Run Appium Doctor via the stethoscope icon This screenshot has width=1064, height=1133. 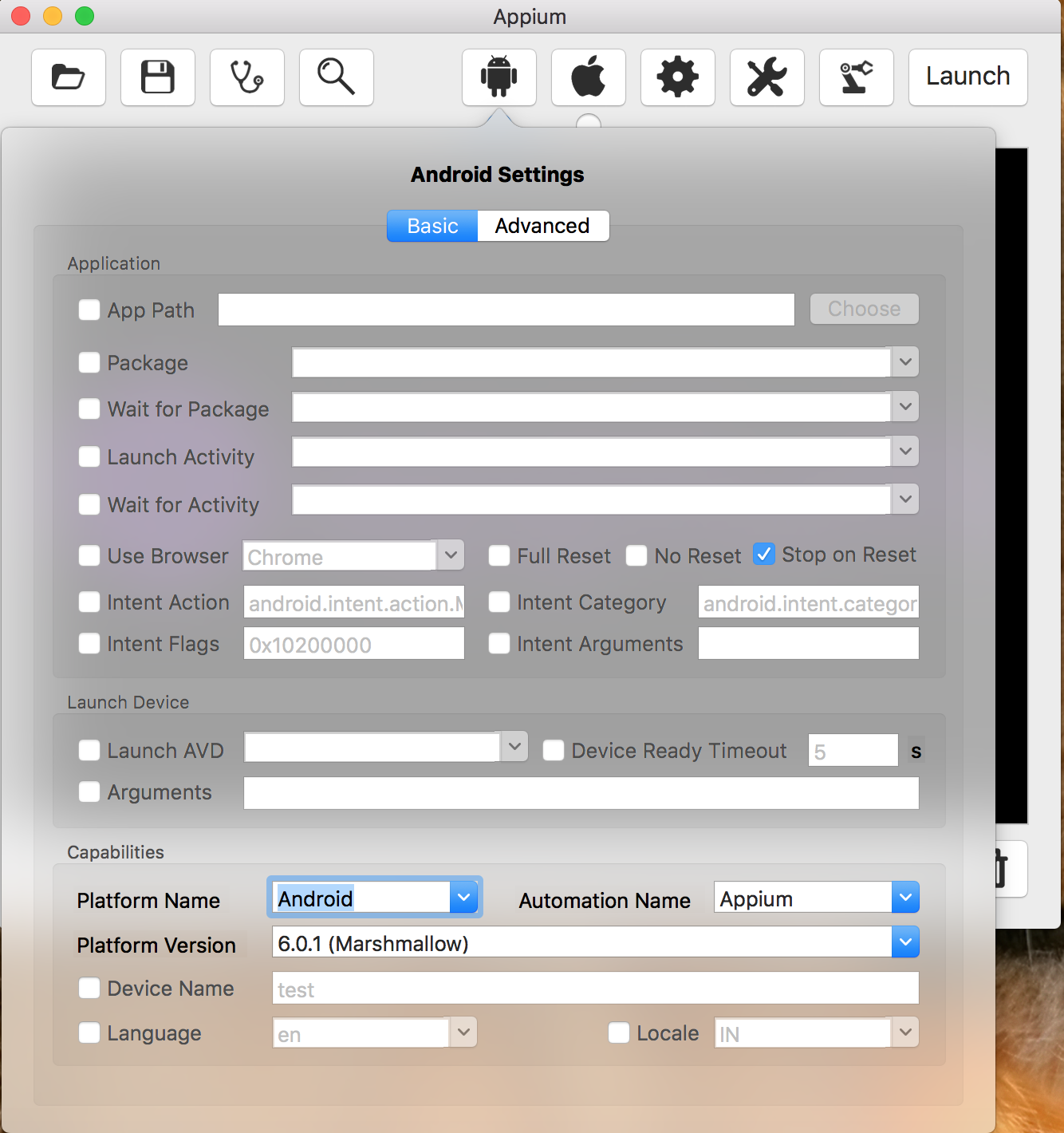click(x=247, y=77)
